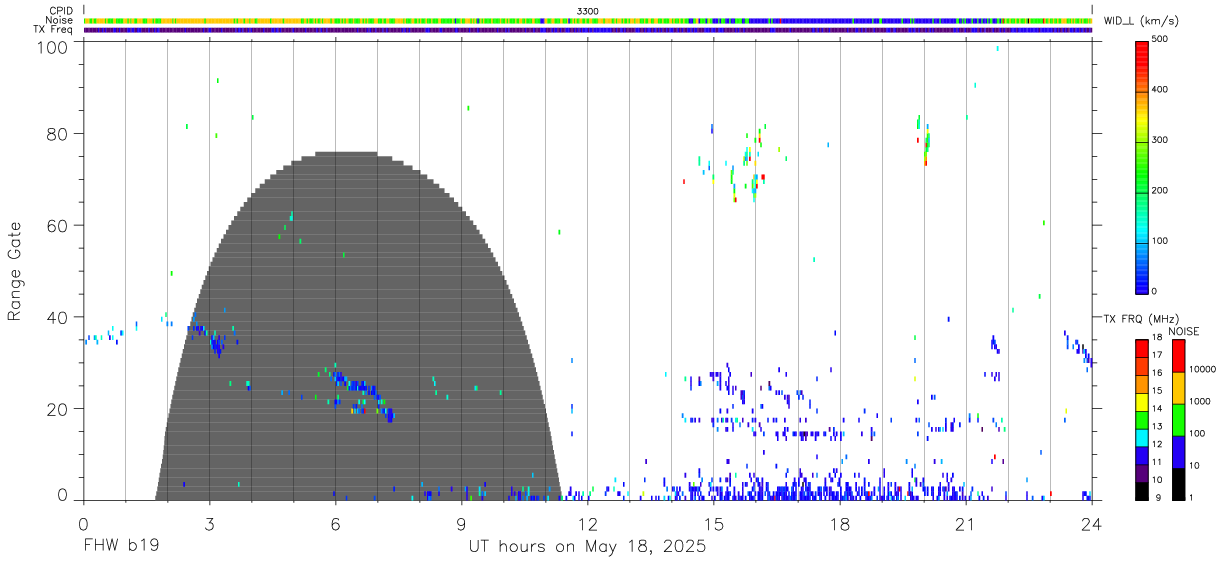This screenshot has width=1228, height=567.
Task: Click the x-axis tick label 3
Action: click(209, 523)
